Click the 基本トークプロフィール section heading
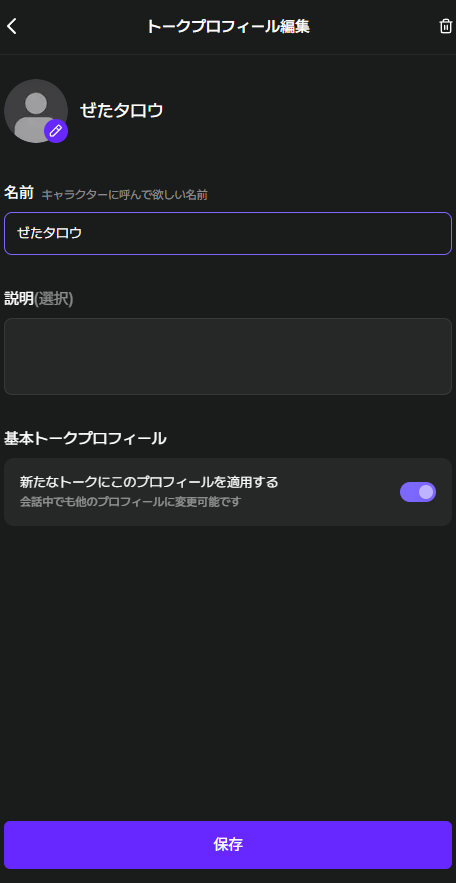456x883 pixels. 85,438
